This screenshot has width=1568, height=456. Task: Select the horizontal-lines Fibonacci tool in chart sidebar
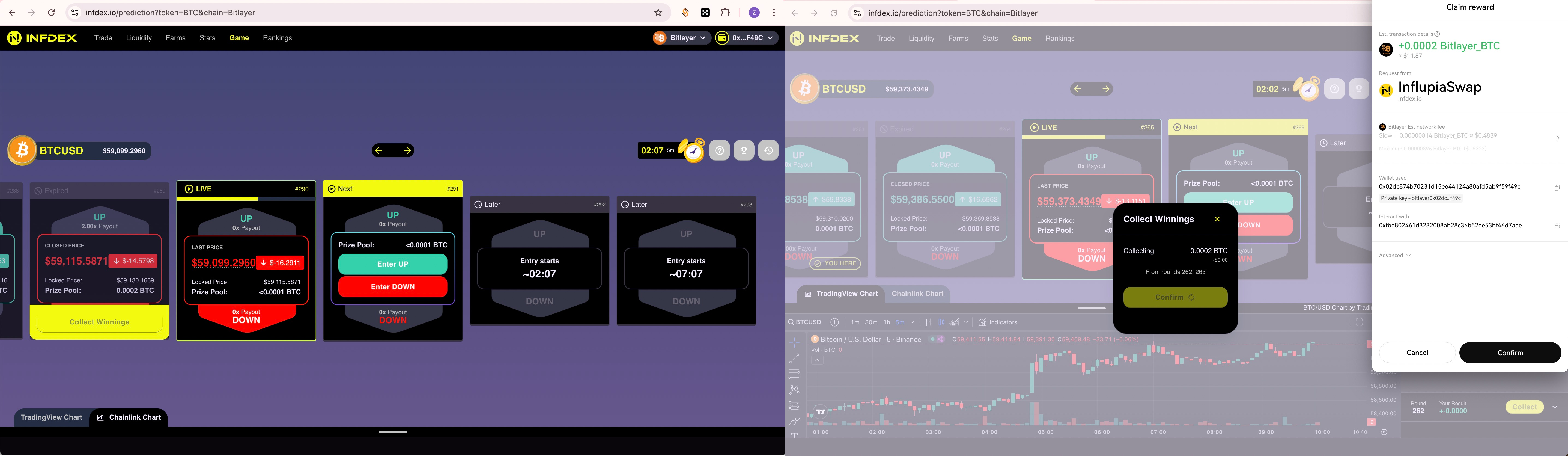click(794, 374)
